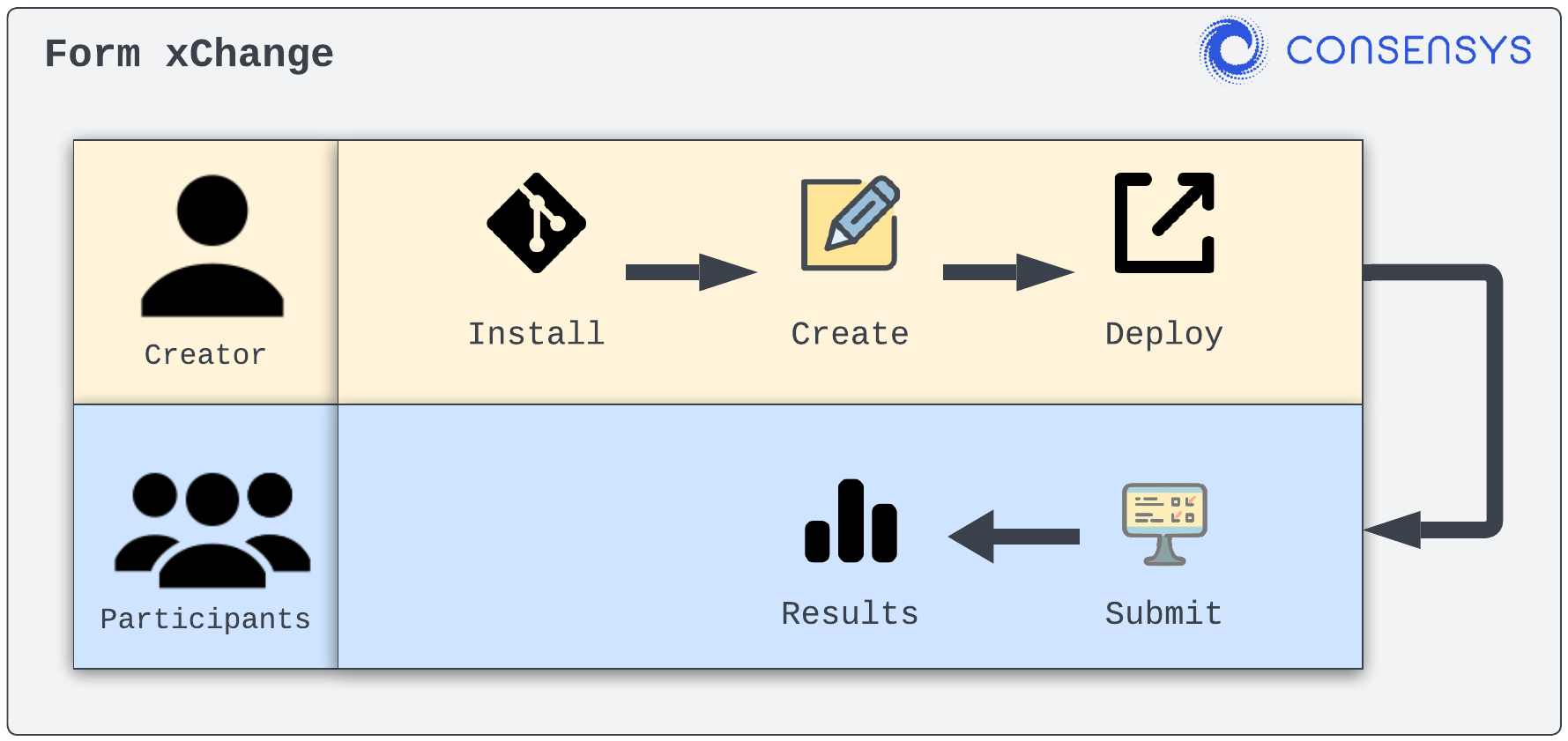Click the Form xChange title

pyautogui.click(x=189, y=54)
